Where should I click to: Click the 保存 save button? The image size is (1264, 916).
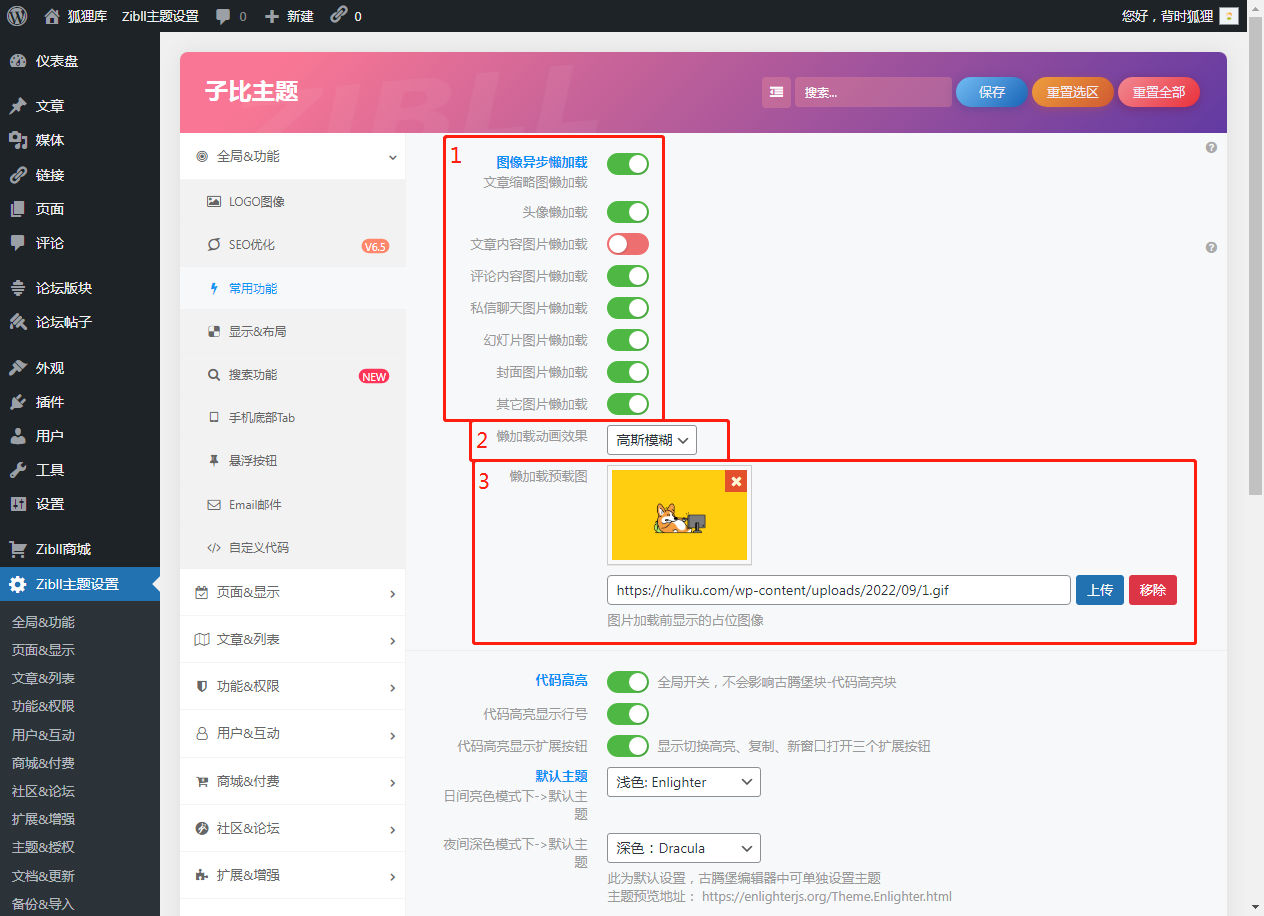991,92
